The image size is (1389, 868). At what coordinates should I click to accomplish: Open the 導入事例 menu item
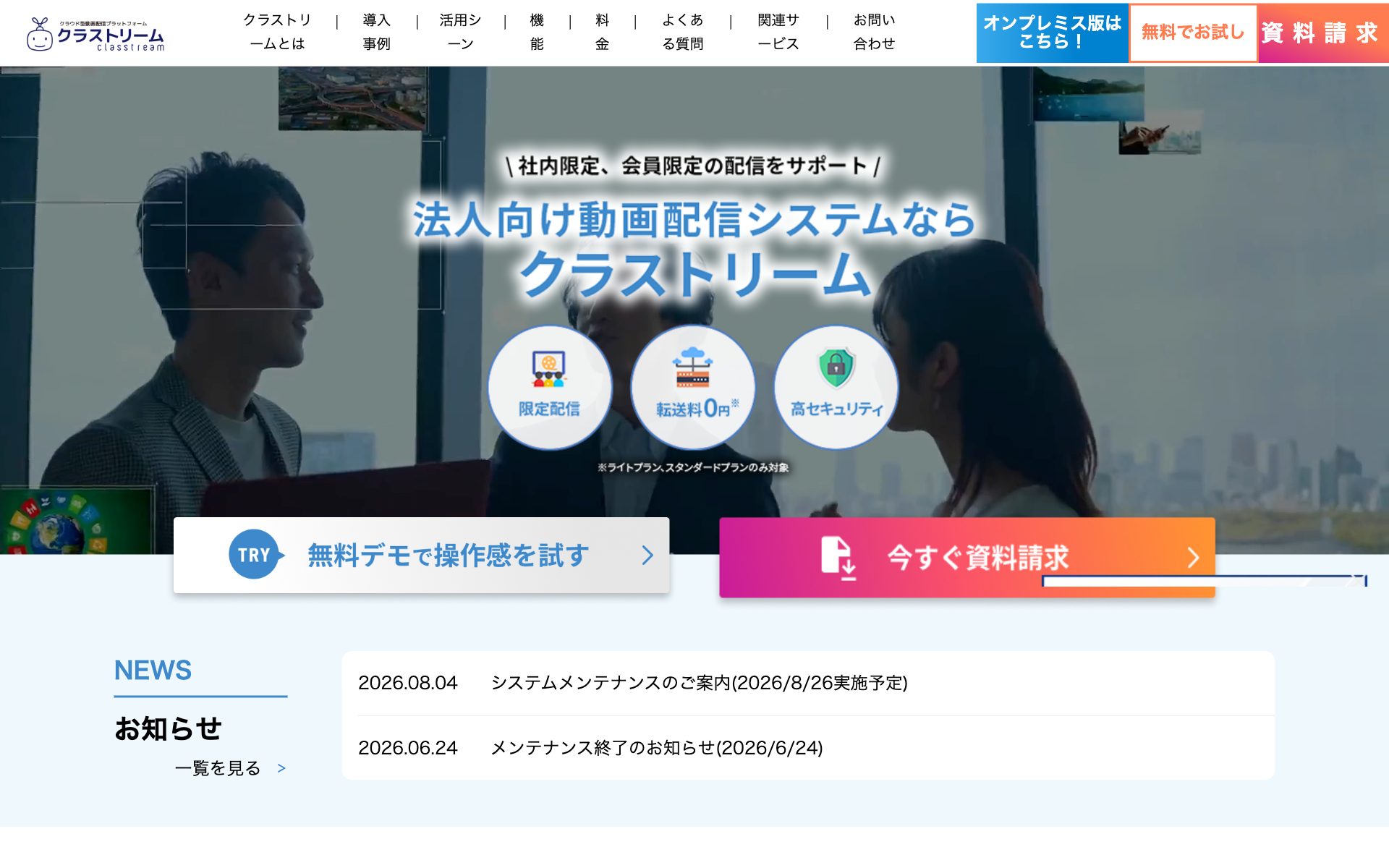coord(376,32)
